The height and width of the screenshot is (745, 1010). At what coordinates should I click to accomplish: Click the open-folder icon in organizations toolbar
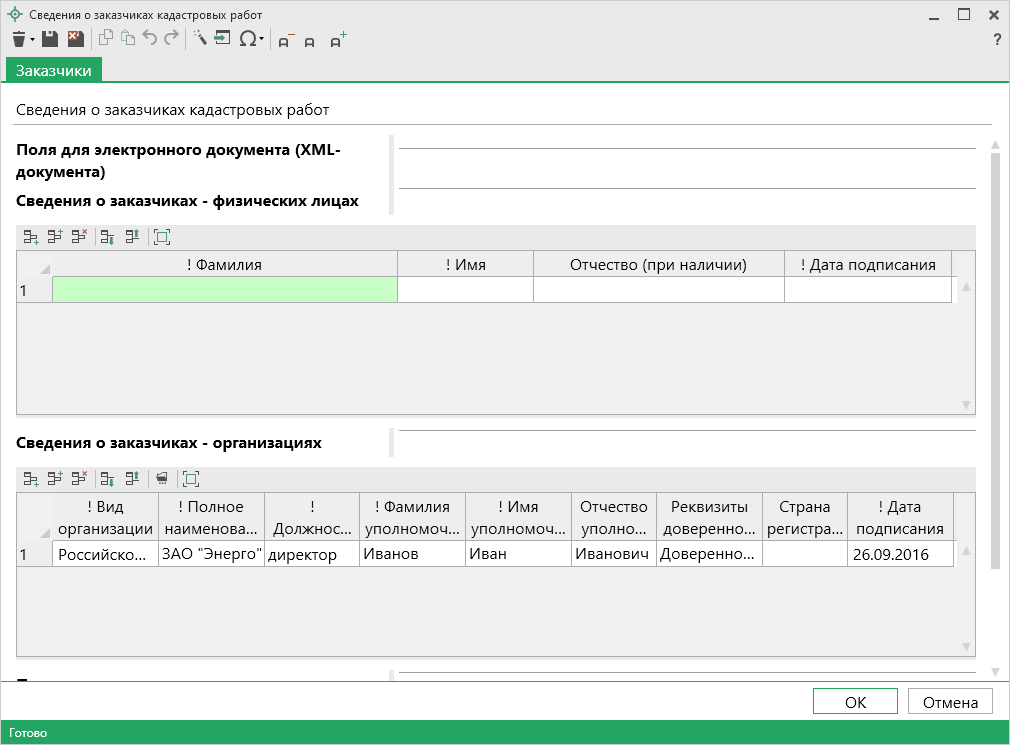click(x=162, y=478)
